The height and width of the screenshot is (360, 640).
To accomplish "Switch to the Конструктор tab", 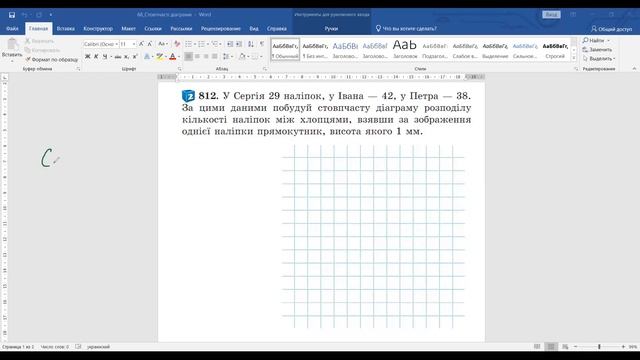I will point(98,29).
